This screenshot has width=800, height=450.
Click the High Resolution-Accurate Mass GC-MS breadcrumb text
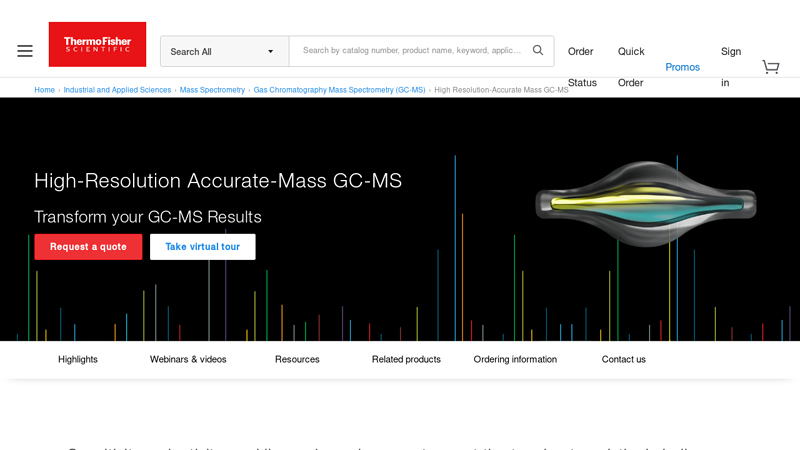[x=501, y=90]
